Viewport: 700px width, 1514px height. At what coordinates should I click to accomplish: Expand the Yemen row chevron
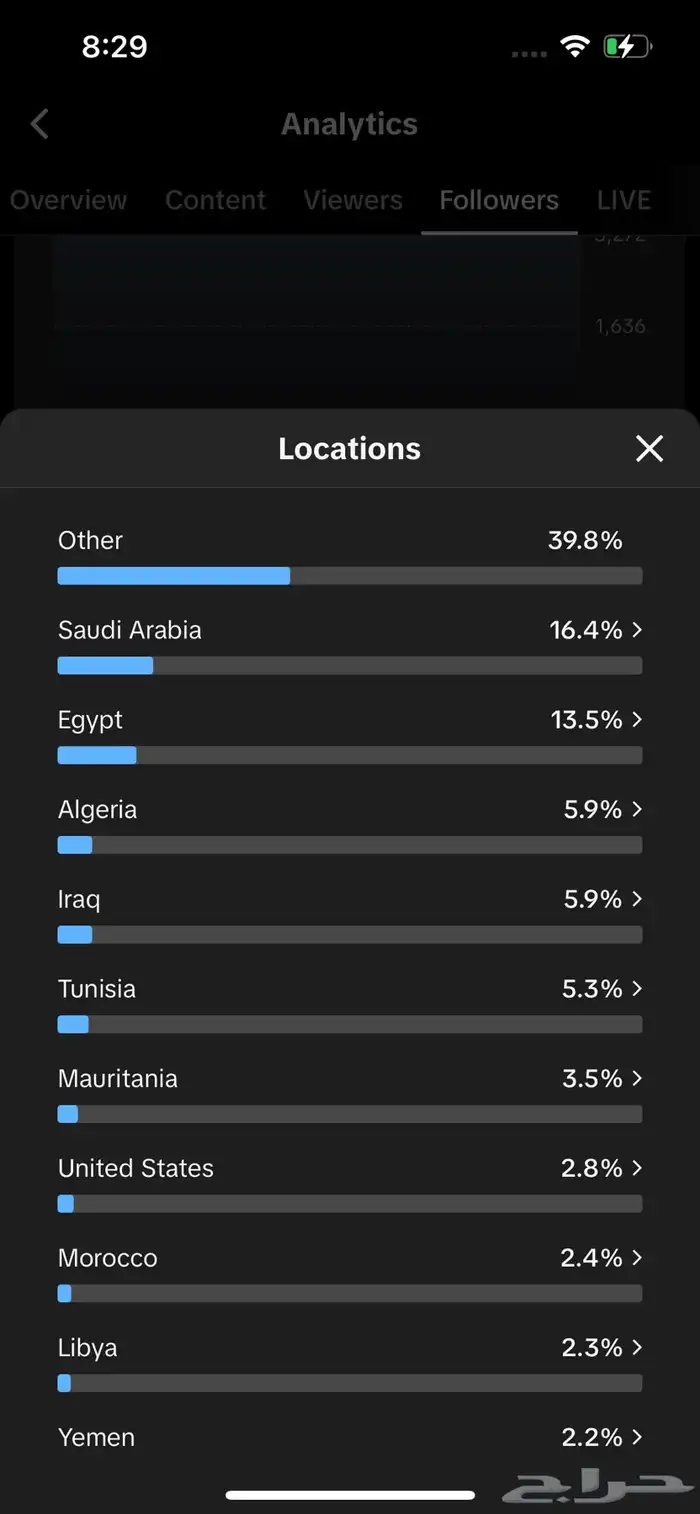pyautogui.click(x=638, y=1437)
